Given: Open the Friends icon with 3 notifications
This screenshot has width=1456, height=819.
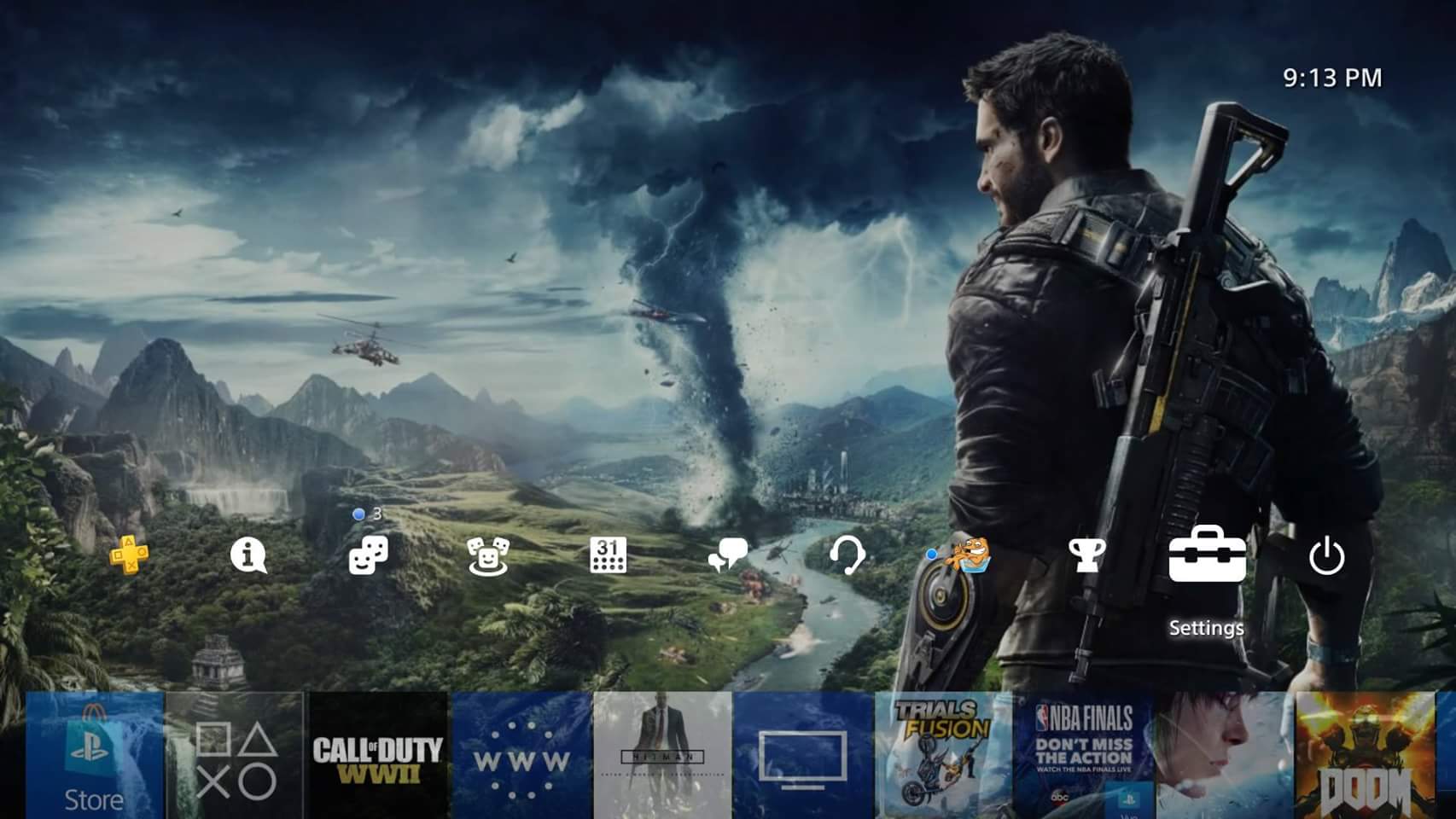Looking at the screenshot, I should 368,555.
